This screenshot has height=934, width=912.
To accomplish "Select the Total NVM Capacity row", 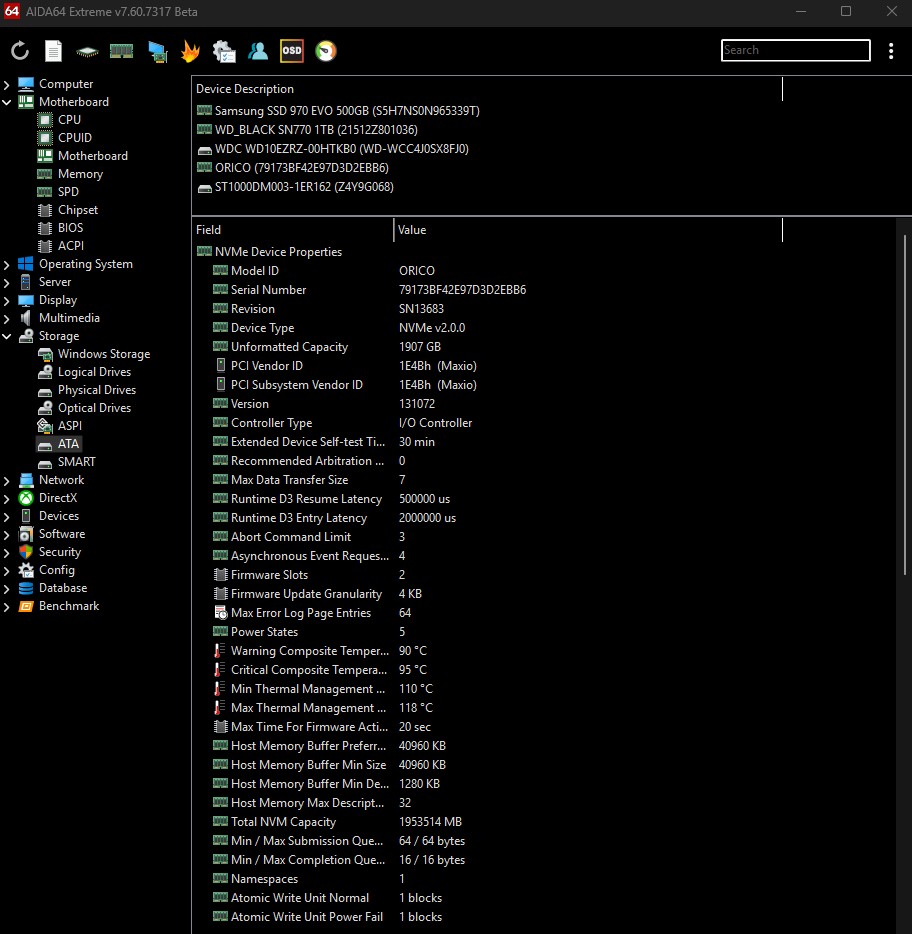I will (x=338, y=822).
